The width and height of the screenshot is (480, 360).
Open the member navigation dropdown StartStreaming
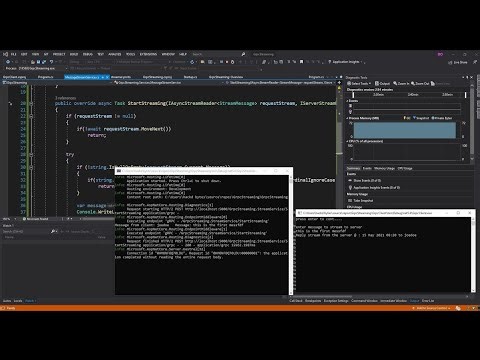[x=281, y=82]
